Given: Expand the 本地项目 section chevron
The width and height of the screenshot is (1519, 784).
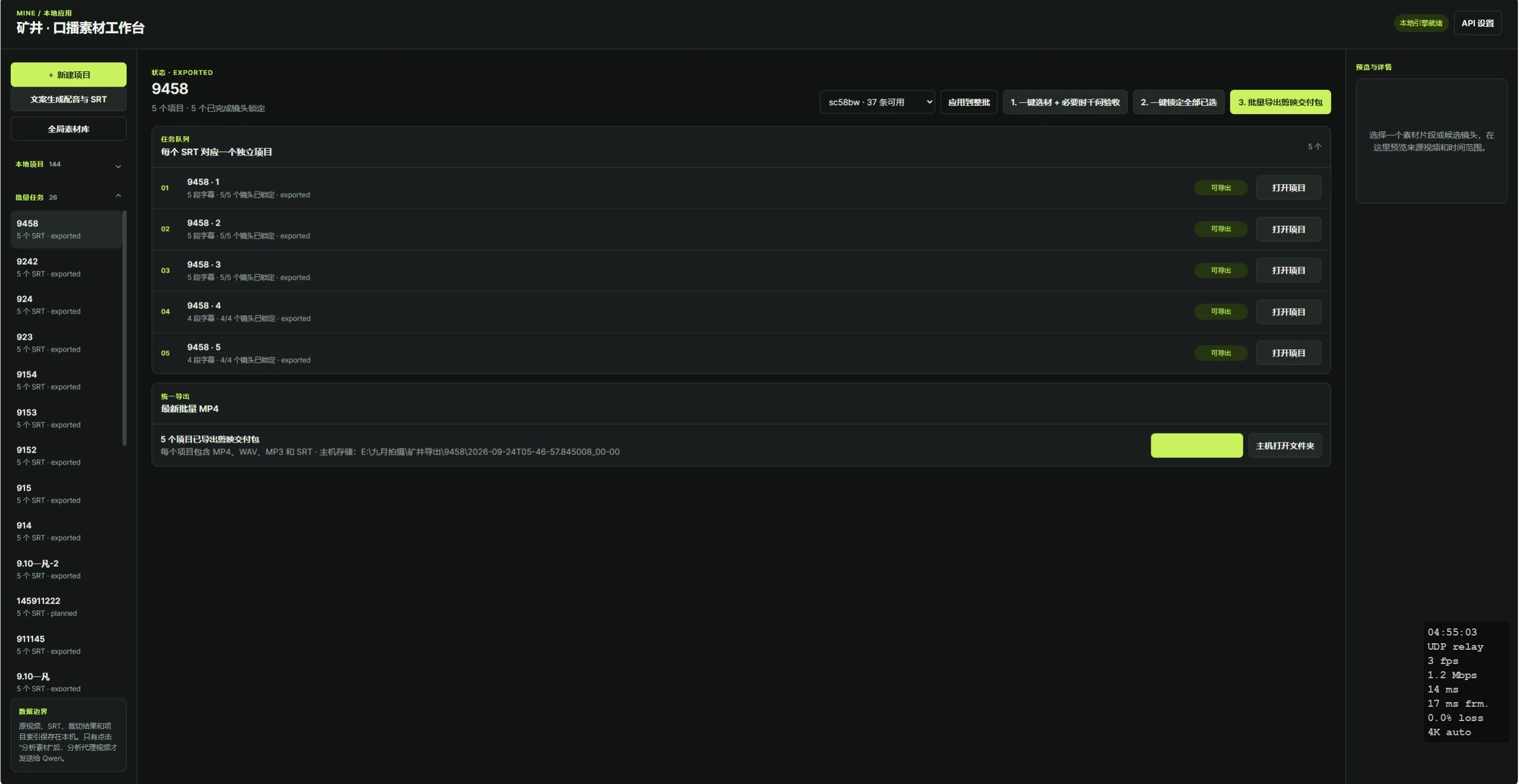Looking at the screenshot, I should [118, 166].
